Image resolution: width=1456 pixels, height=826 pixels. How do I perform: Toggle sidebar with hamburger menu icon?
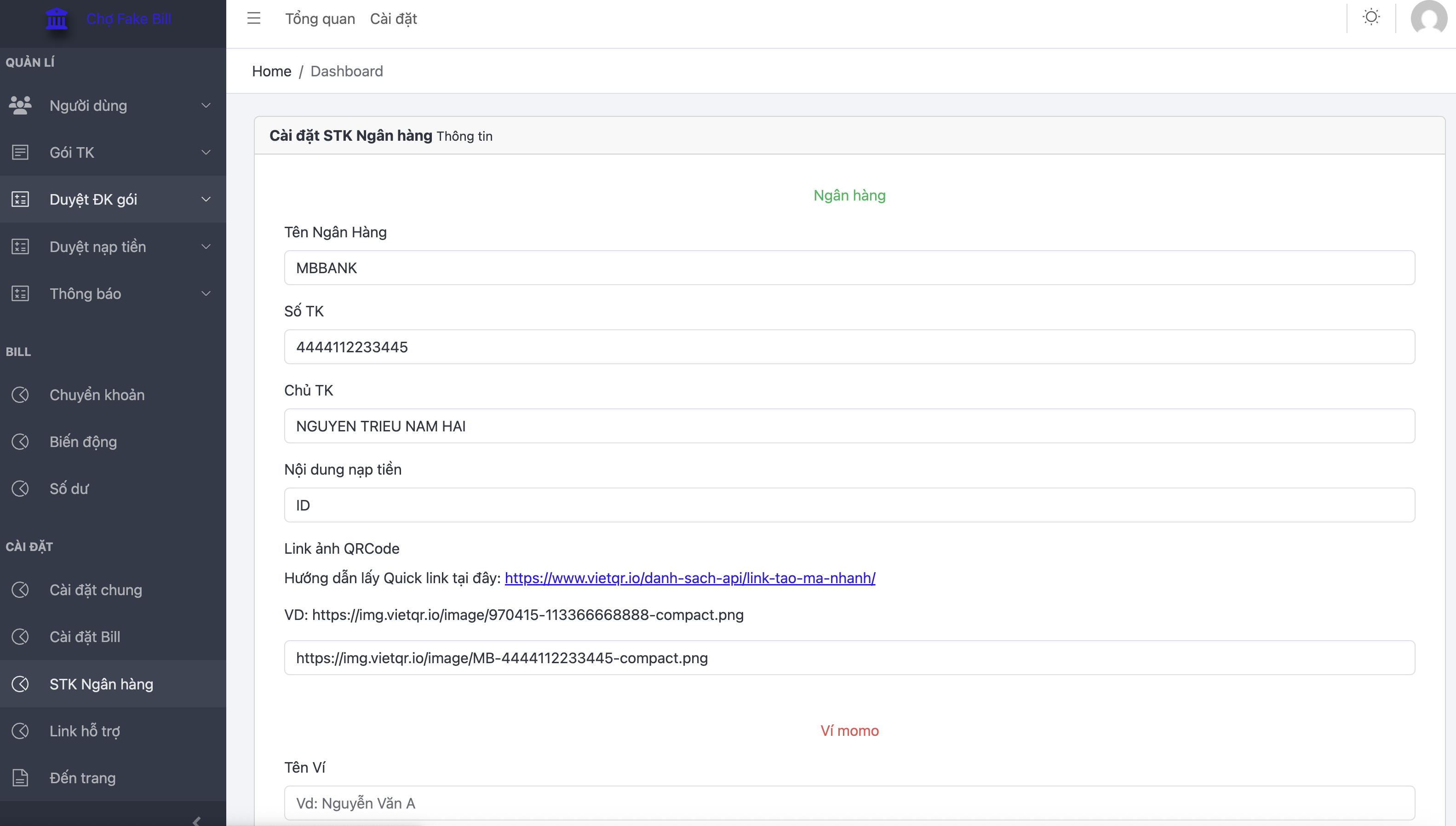pyautogui.click(x=253, y=19)
